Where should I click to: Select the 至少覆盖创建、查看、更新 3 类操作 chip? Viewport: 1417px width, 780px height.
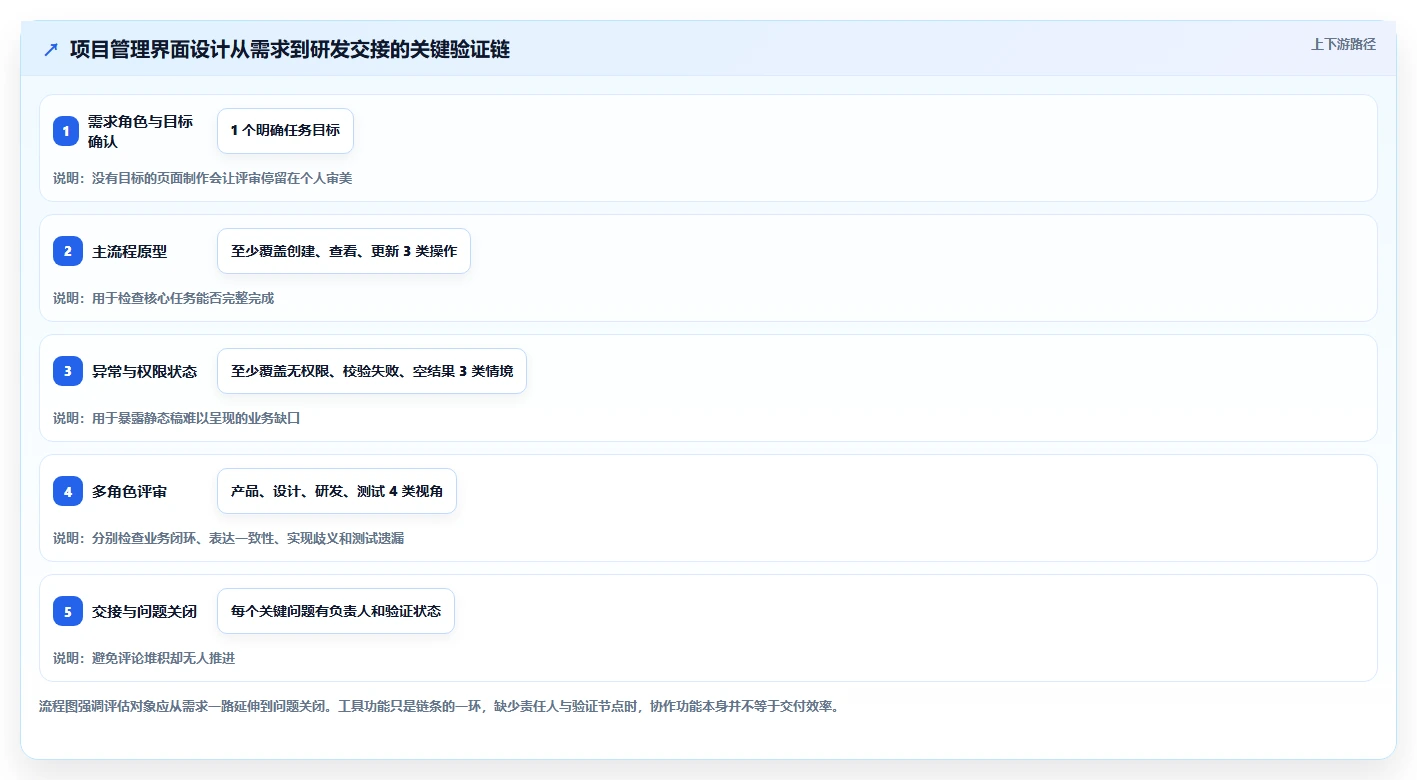tap(343, 251)
